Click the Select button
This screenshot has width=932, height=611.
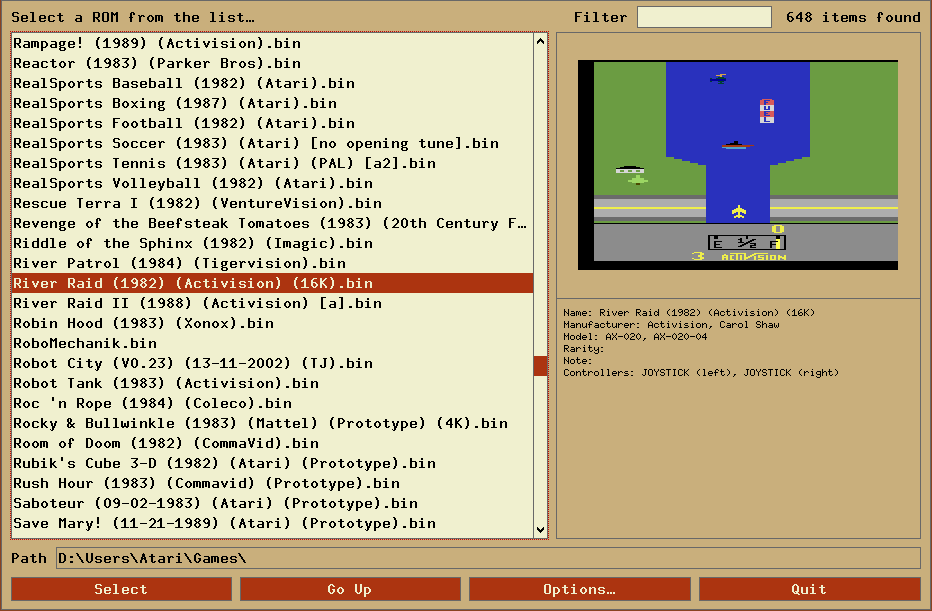tap(121, 589)
